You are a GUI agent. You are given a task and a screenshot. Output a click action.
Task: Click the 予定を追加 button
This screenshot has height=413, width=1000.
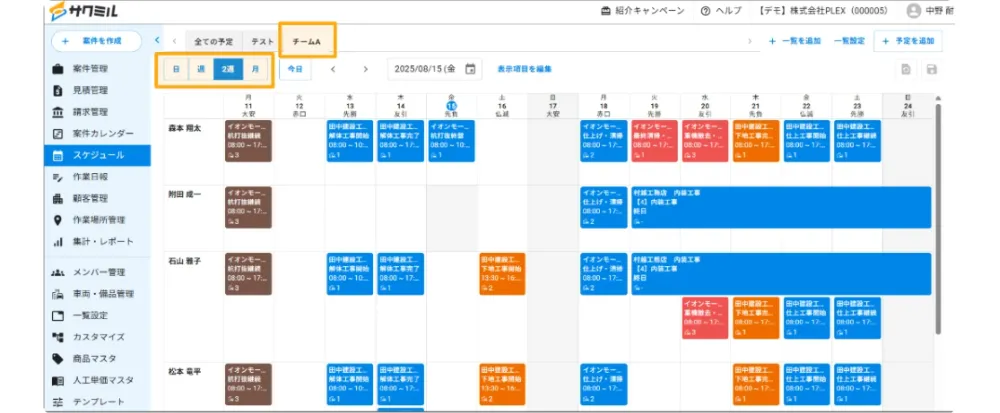[x=908, y=41]
